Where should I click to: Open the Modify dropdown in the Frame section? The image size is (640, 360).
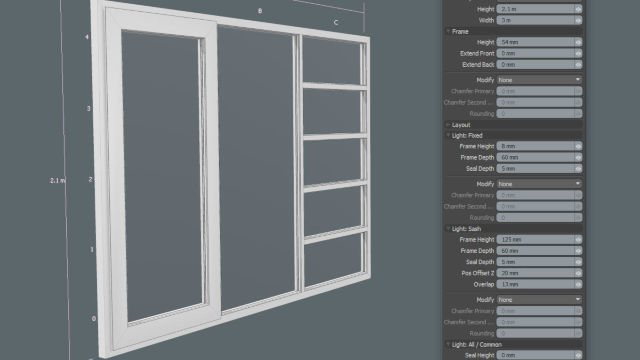click(x=539, y=80)
